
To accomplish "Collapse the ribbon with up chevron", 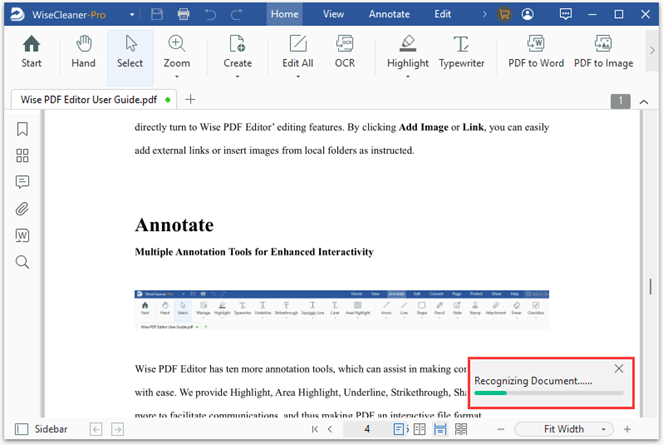I will [x=644, y=102].
